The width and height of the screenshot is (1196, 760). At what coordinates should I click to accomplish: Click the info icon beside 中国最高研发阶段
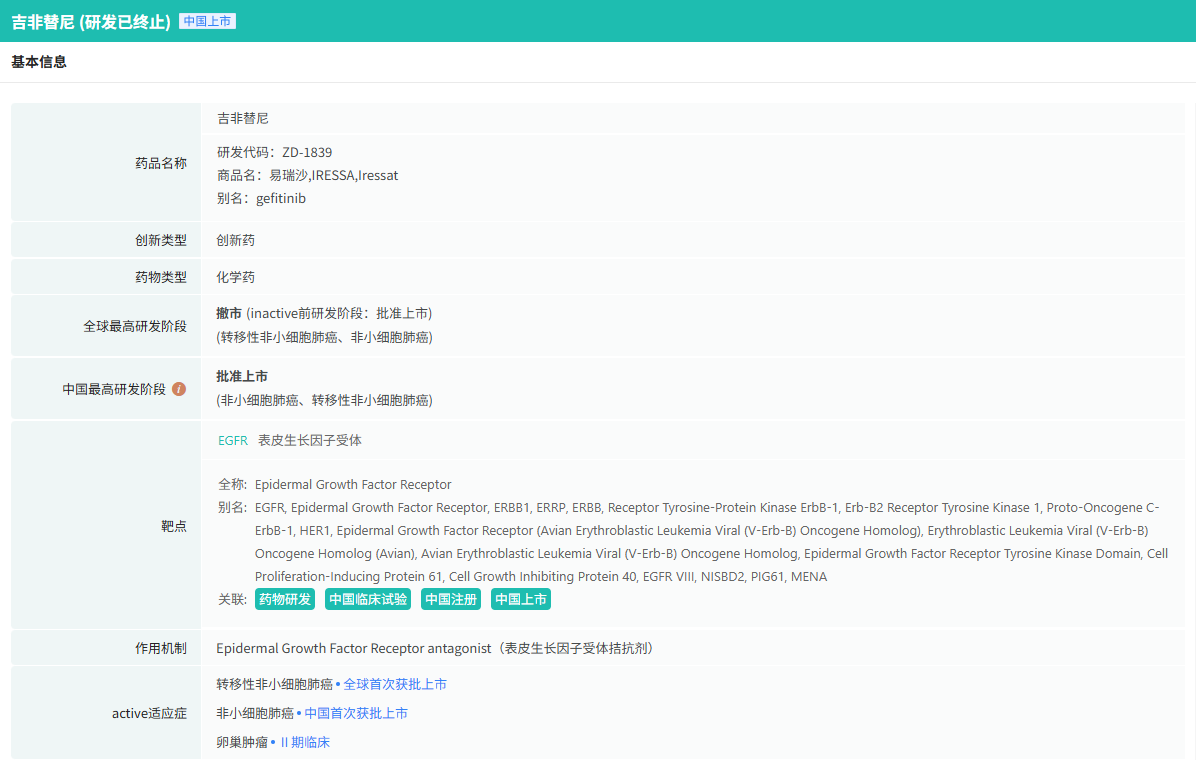tap(179, 389)
